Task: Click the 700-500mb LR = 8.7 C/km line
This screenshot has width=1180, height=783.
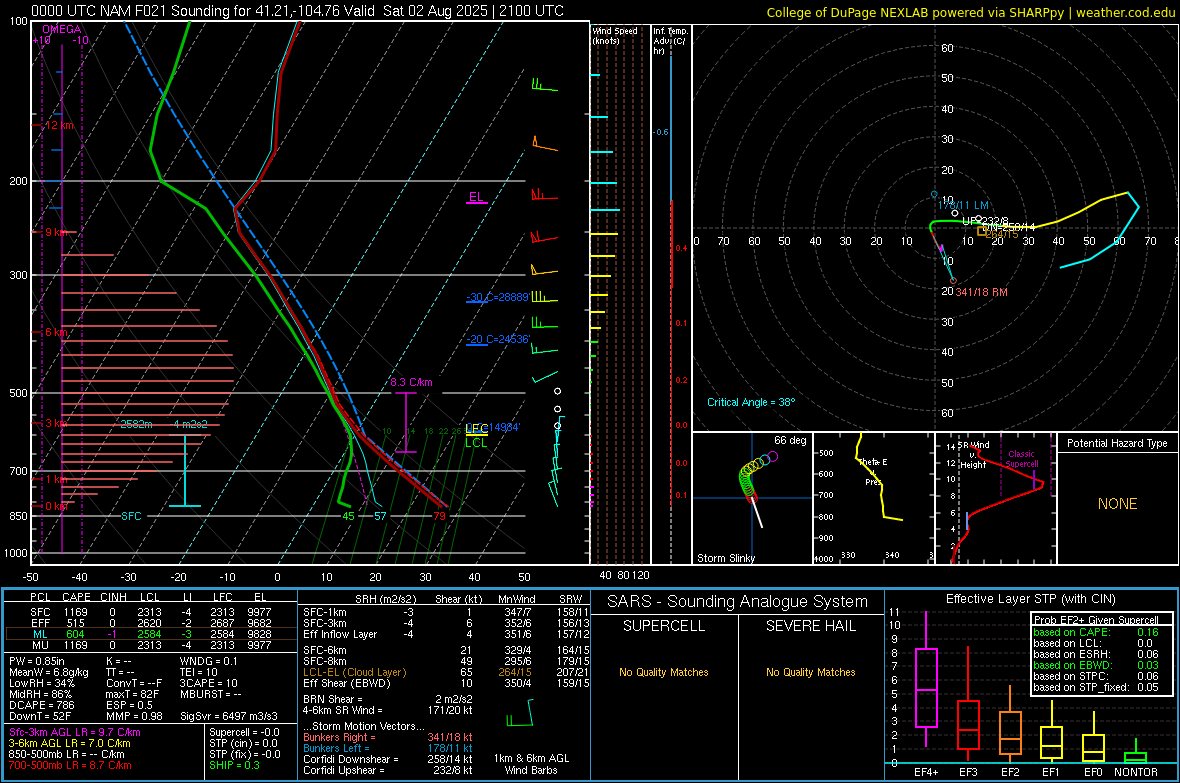Action: click(x=70, y=766)
